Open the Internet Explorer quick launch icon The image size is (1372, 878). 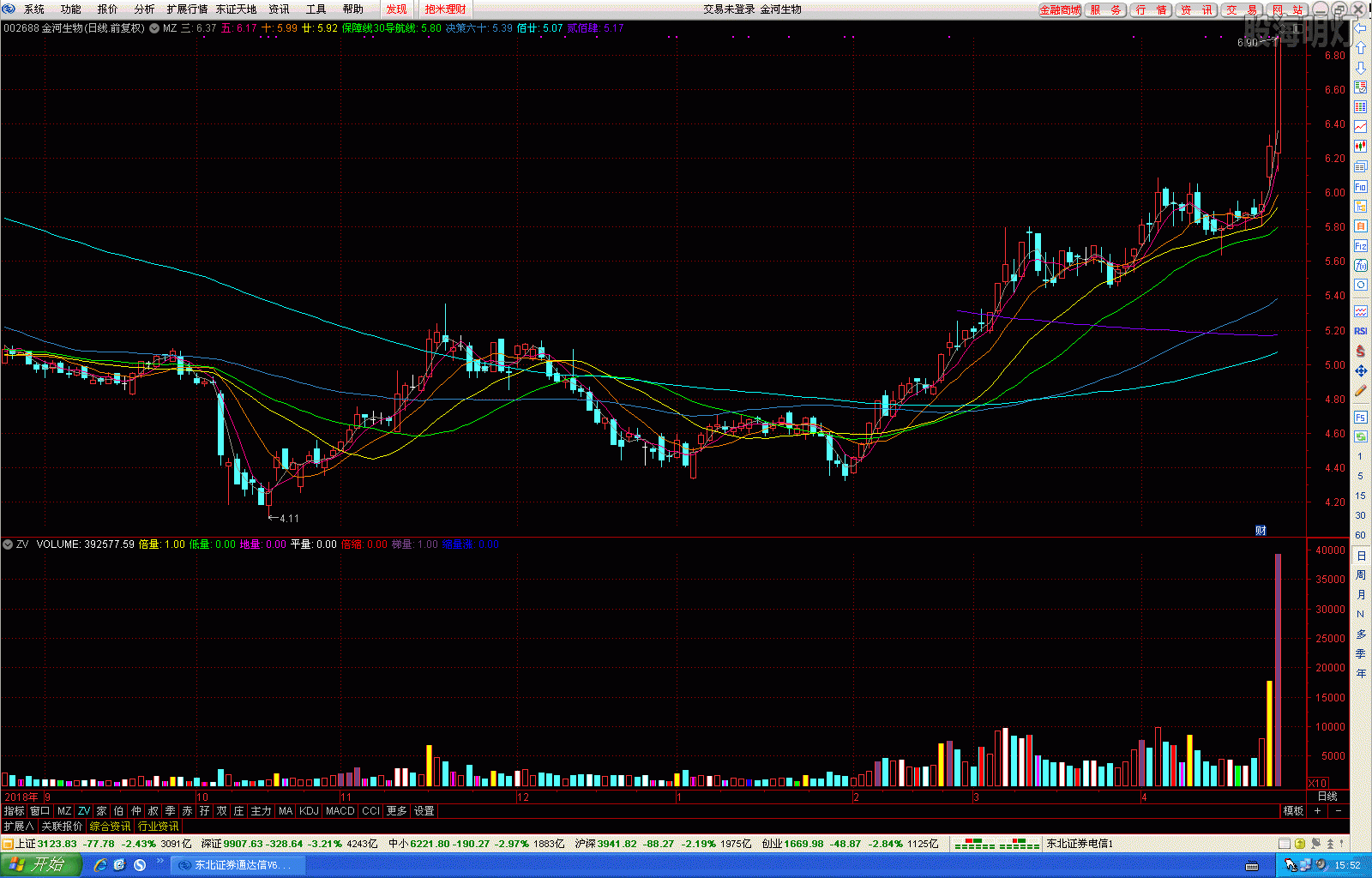pos(100,864)
